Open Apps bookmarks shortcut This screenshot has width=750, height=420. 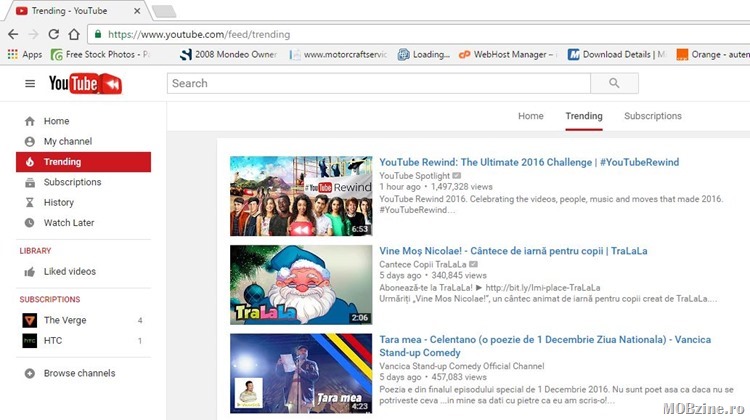pos(25,55)
